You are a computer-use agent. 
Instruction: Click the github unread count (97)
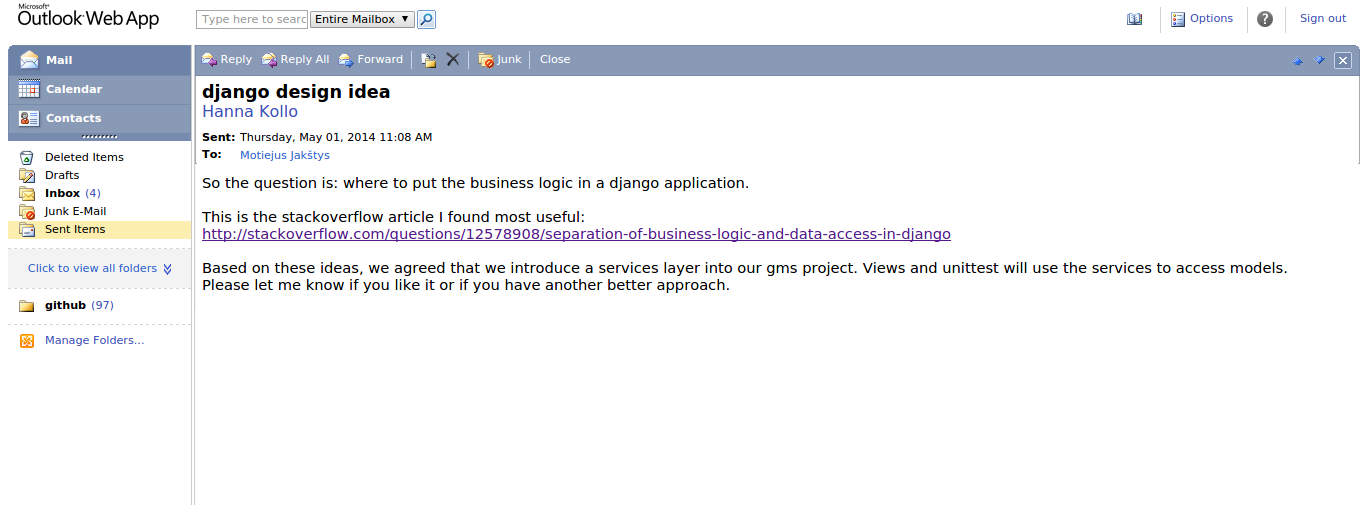coord(102,305)
